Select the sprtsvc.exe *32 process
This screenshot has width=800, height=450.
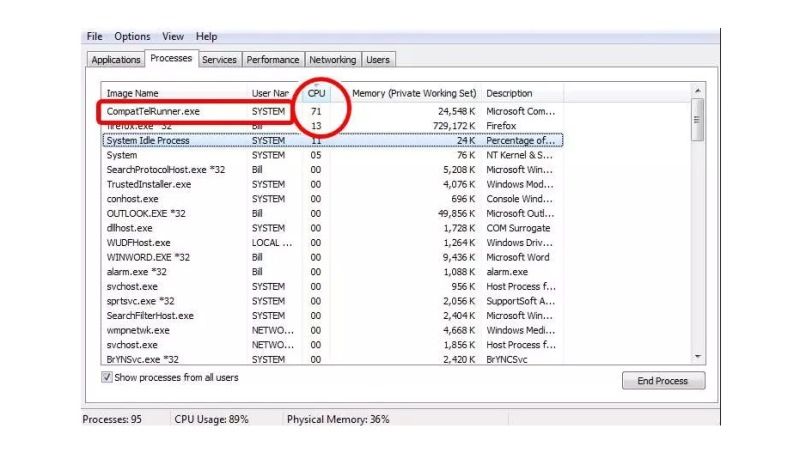[333, 301]
